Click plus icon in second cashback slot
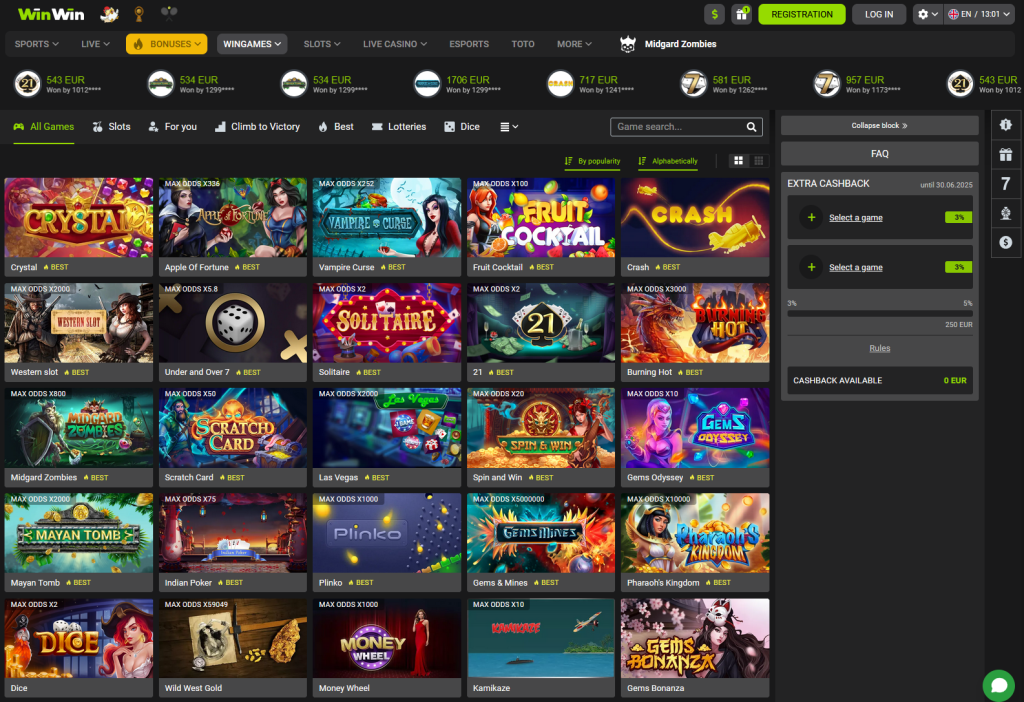This screenshot has width=1024, height=702. point(811,267)
